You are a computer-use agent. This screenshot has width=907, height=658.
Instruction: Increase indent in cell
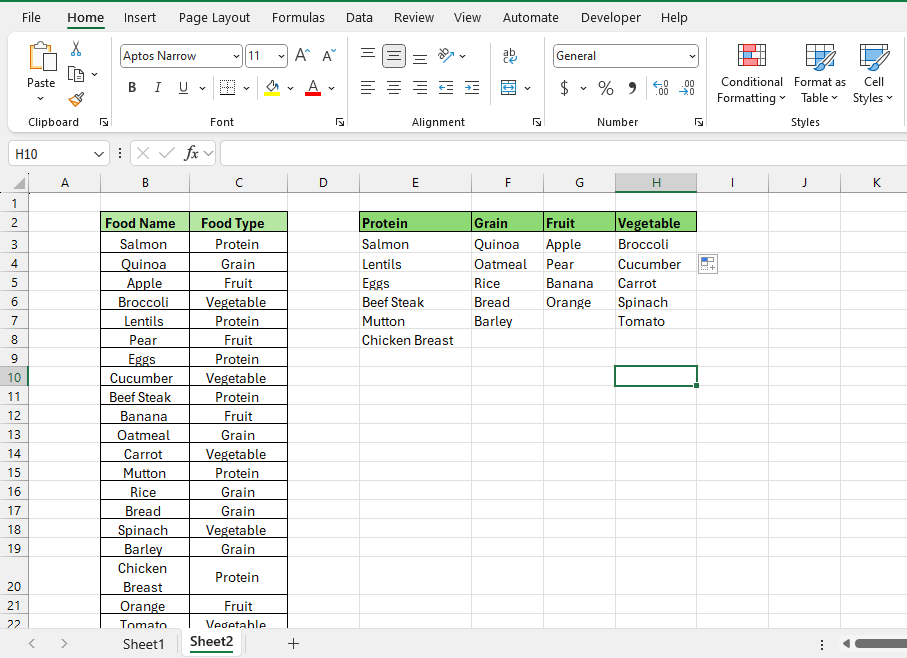tap(472, 88)
